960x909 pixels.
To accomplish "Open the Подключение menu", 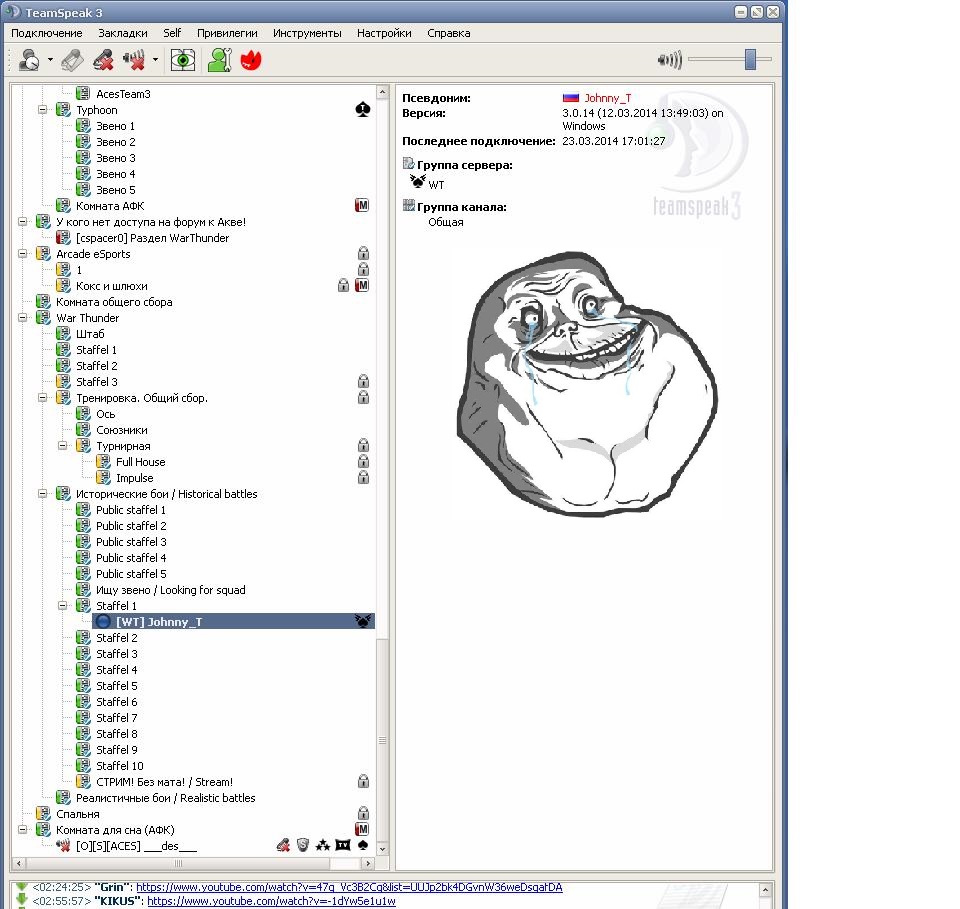I will point(47,33).
